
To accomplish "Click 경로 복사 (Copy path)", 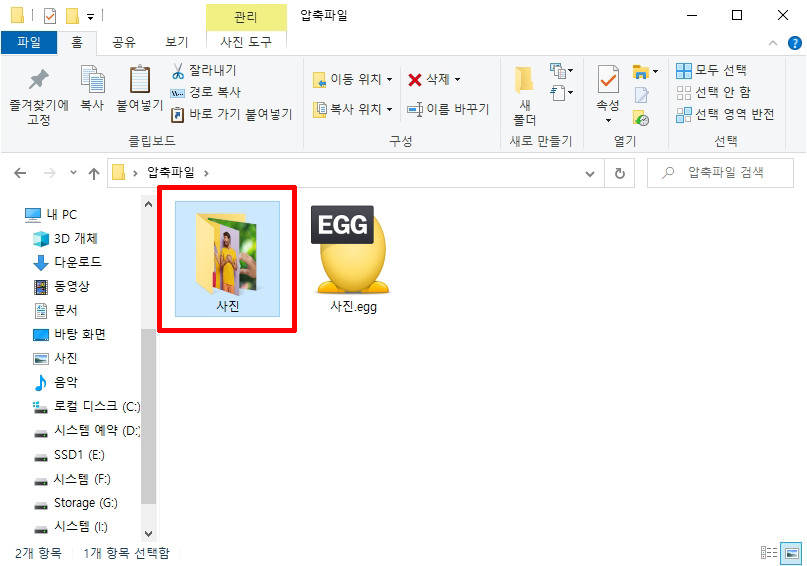I will 206,92.
